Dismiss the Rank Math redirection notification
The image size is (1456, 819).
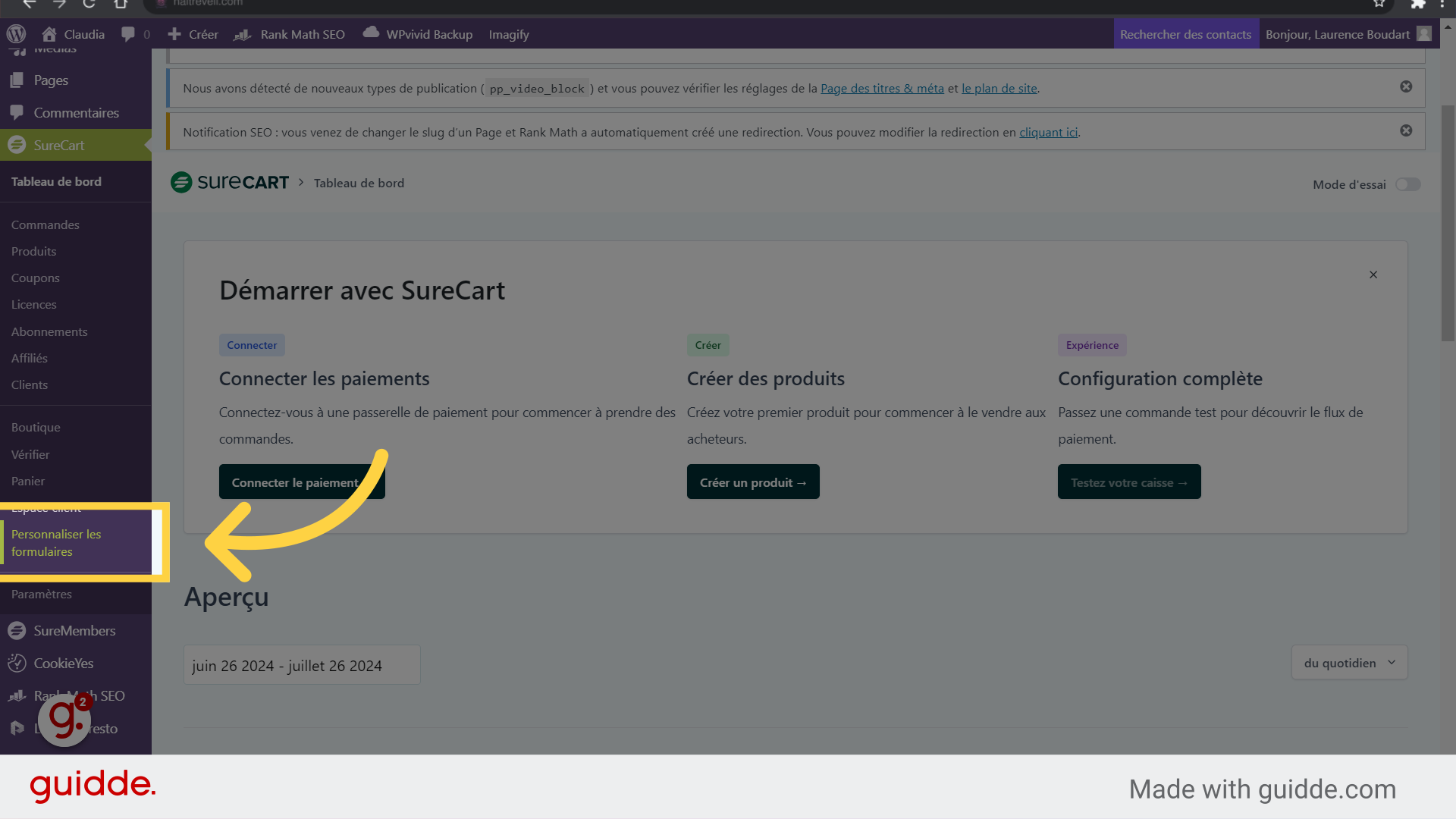point(1406,130)
